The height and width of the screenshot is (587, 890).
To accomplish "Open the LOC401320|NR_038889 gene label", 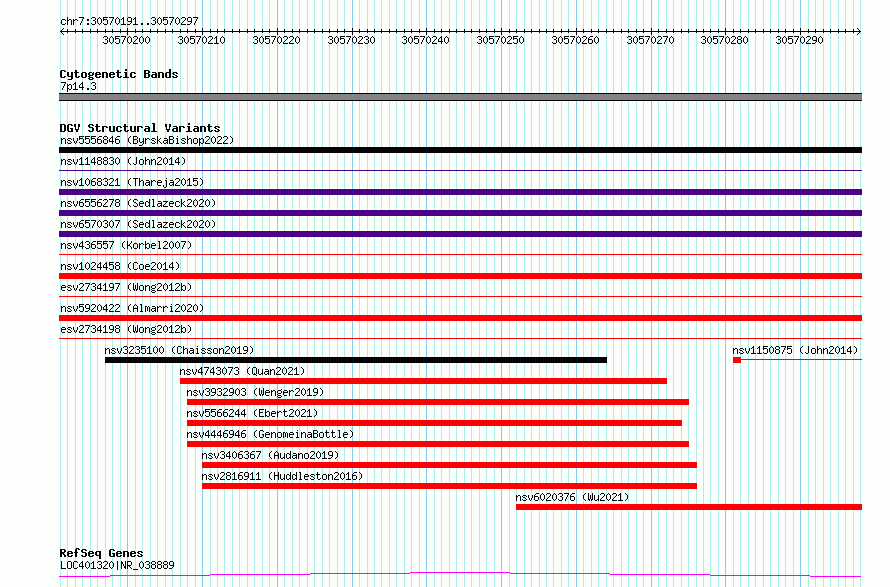I will pyautogui.click(x=117, y=565).
